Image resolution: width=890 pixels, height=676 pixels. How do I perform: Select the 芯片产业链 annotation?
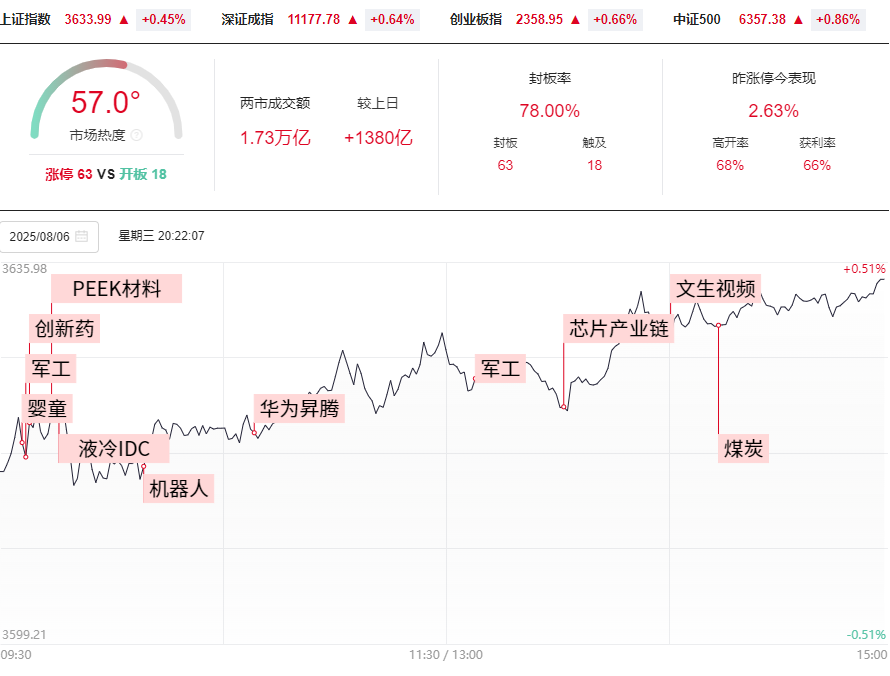619,329
